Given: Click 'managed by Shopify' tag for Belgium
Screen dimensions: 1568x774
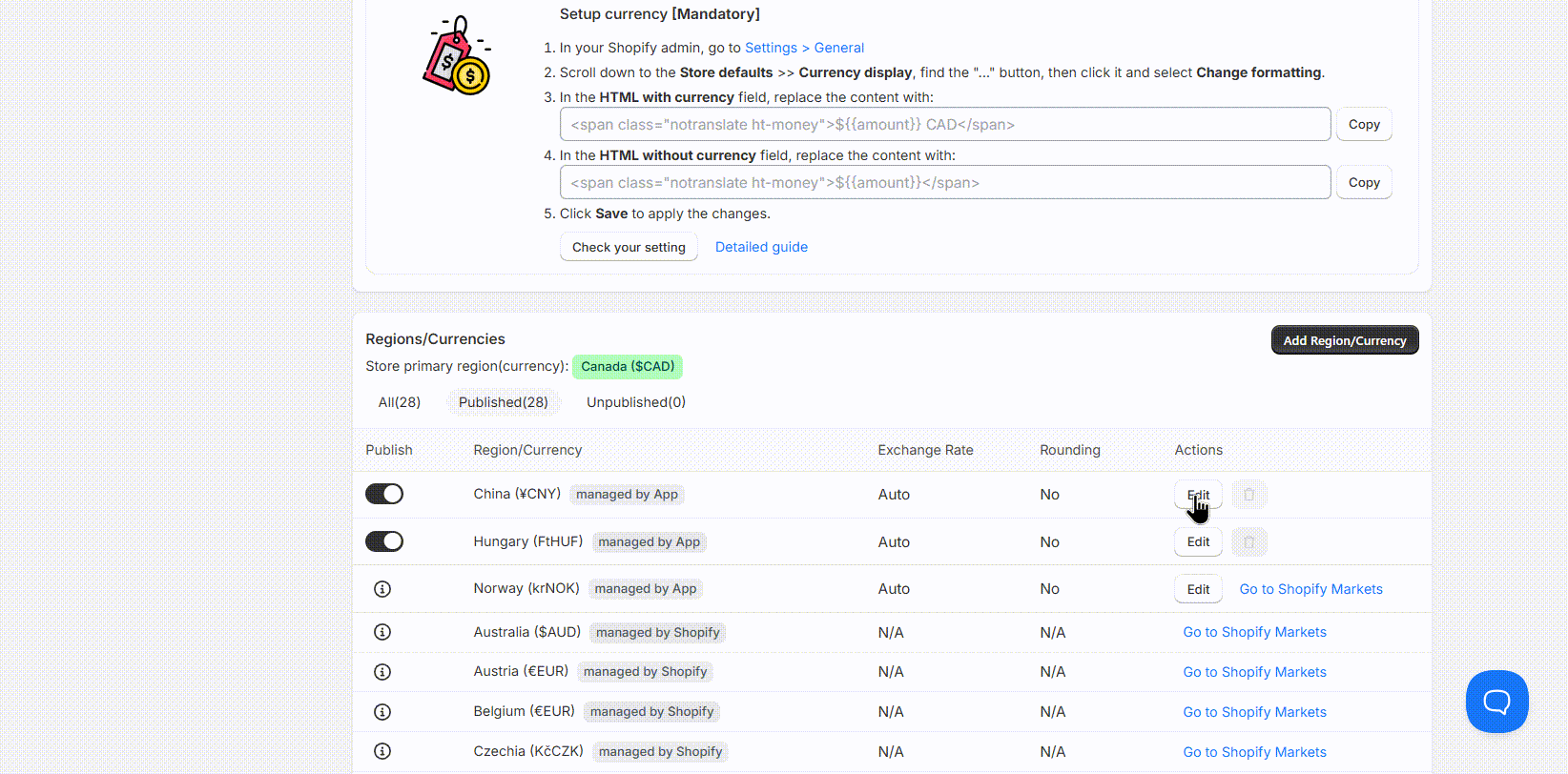Looking at the screenshot, I should pos(652,711).
